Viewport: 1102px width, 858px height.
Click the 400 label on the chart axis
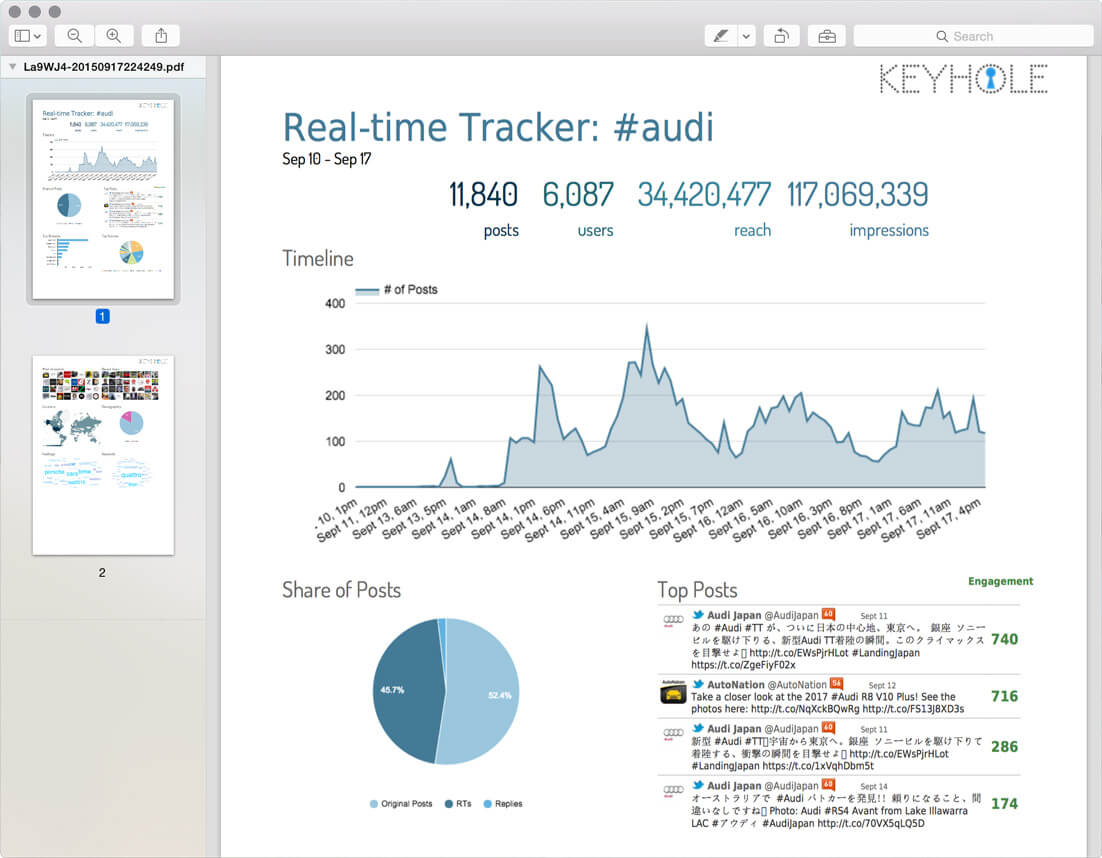[x=335, y=304]
